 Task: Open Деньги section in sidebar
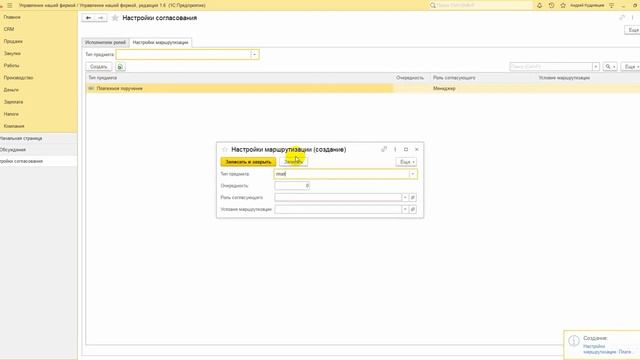(11, 90)
